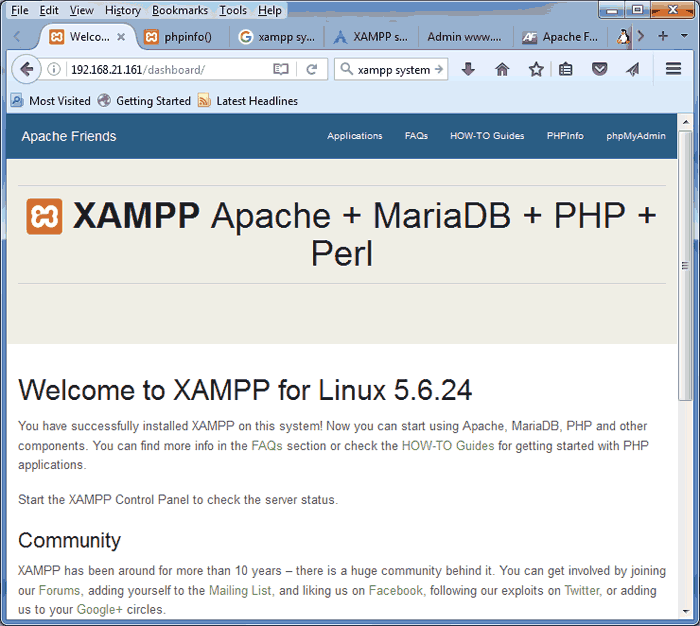Click the search box with xampp system

(393, 69)
